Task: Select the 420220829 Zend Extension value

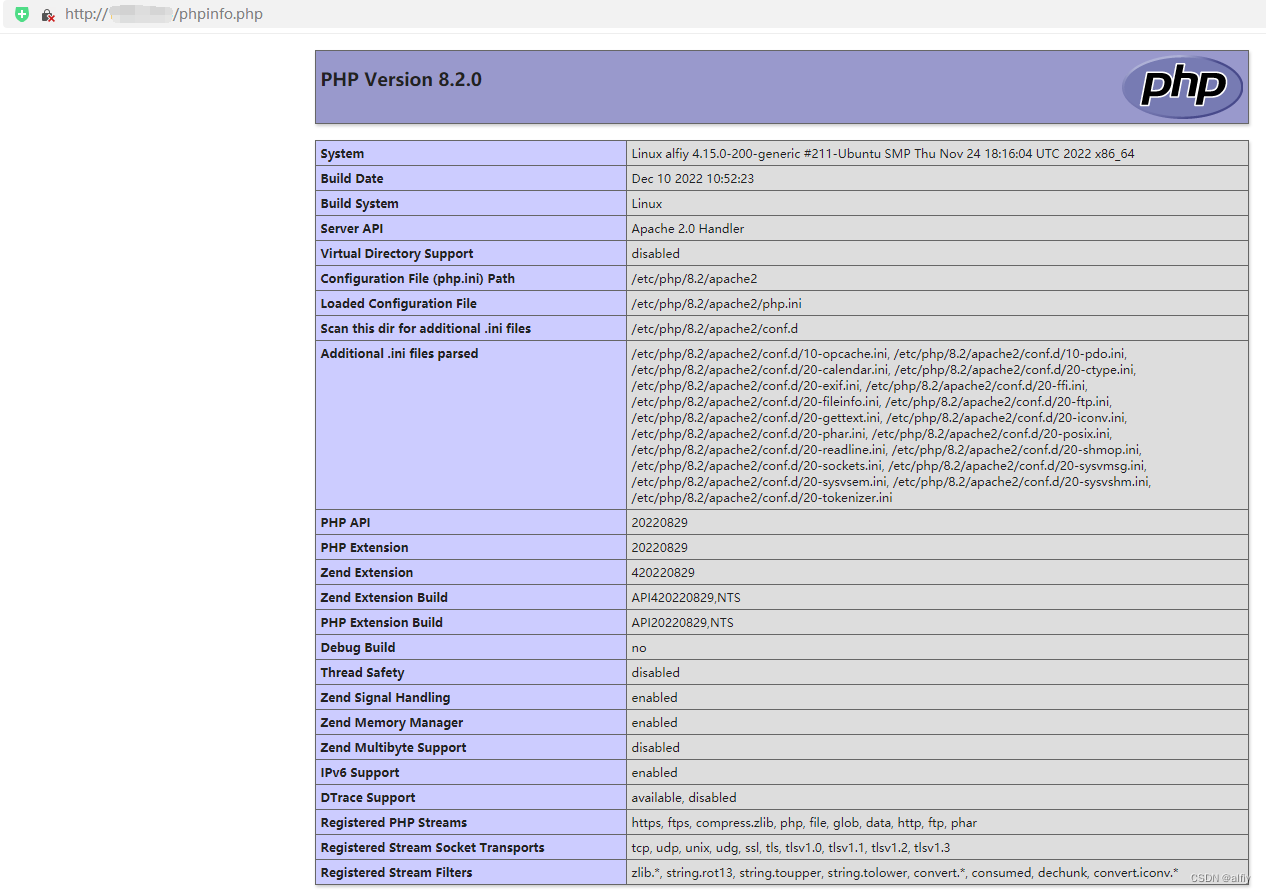Action: (663, 573)
